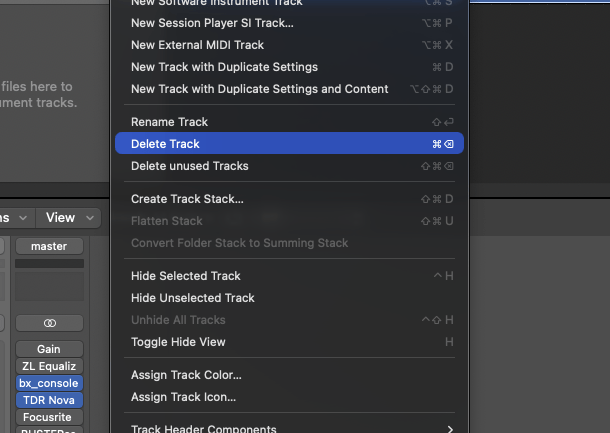Open the Track Header Components submenu arrow
The height and width of the screenshot is (433, 610).
(x=450, y=429)
